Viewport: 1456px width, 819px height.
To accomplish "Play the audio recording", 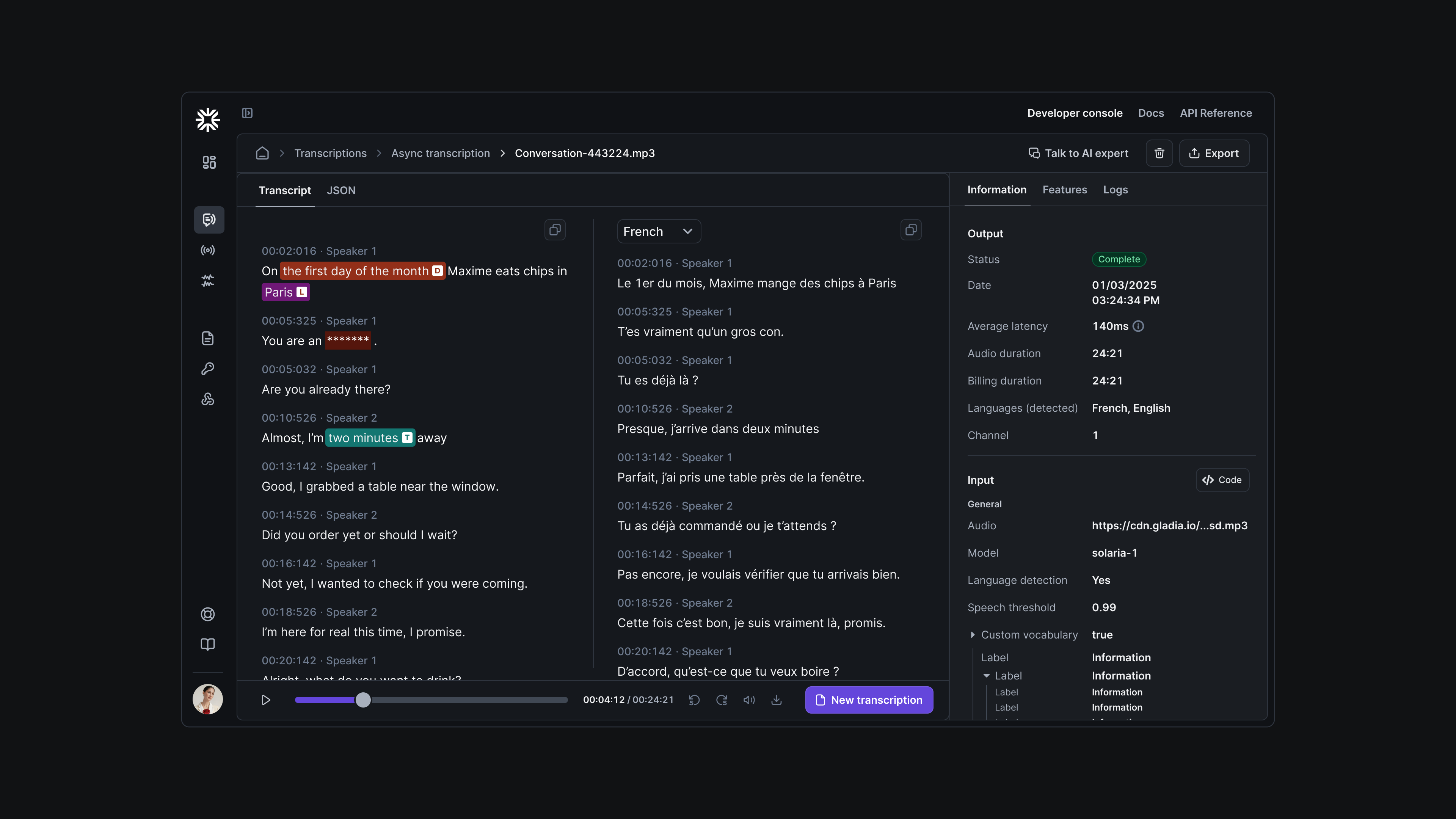I will tap(266, 700).
